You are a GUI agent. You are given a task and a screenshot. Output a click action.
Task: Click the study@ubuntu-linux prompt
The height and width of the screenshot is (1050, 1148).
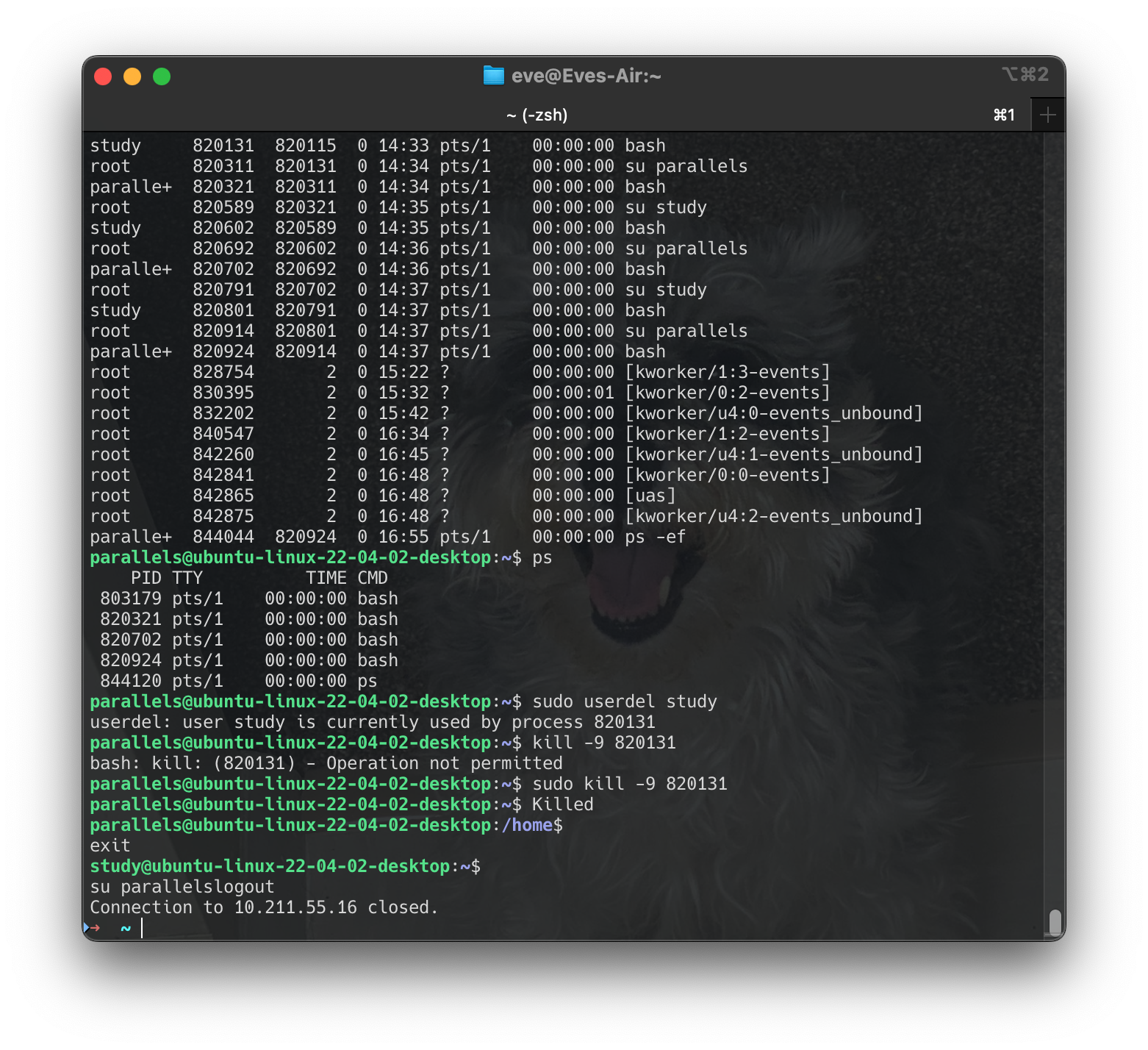tap(285, 866)
